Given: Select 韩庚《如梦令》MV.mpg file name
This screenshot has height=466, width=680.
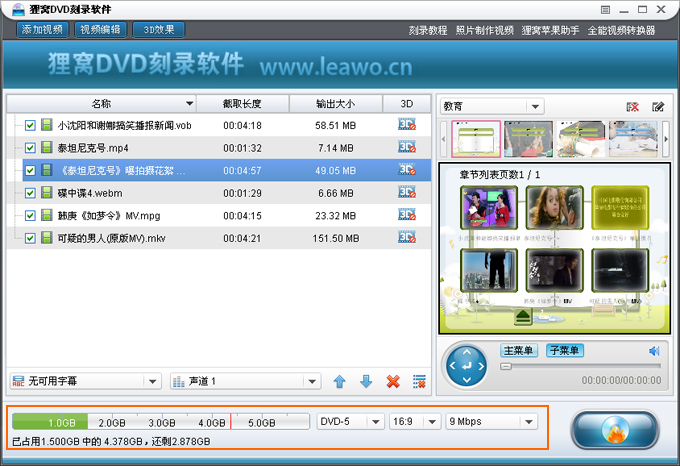Looking at the screenshot, I should pyautogui.click(x=109, y=215).
